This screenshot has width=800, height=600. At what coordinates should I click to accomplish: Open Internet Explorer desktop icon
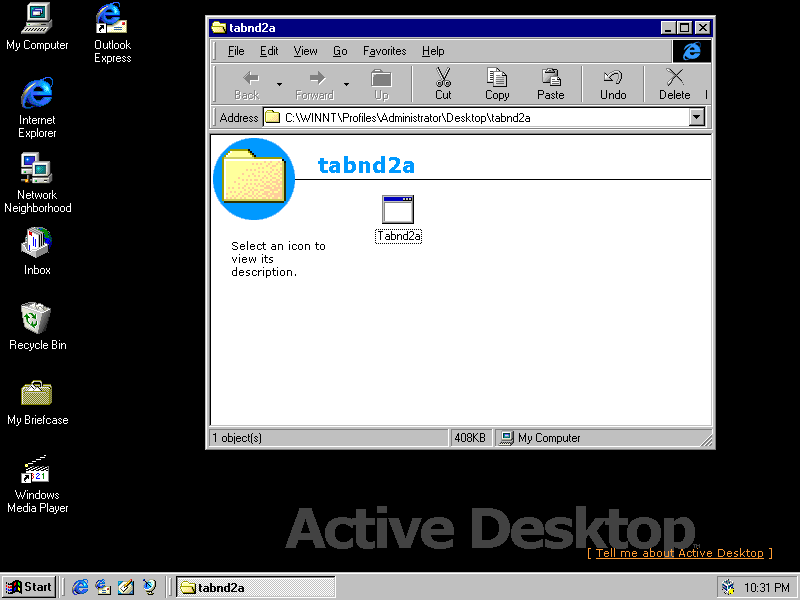click(37, 108)
